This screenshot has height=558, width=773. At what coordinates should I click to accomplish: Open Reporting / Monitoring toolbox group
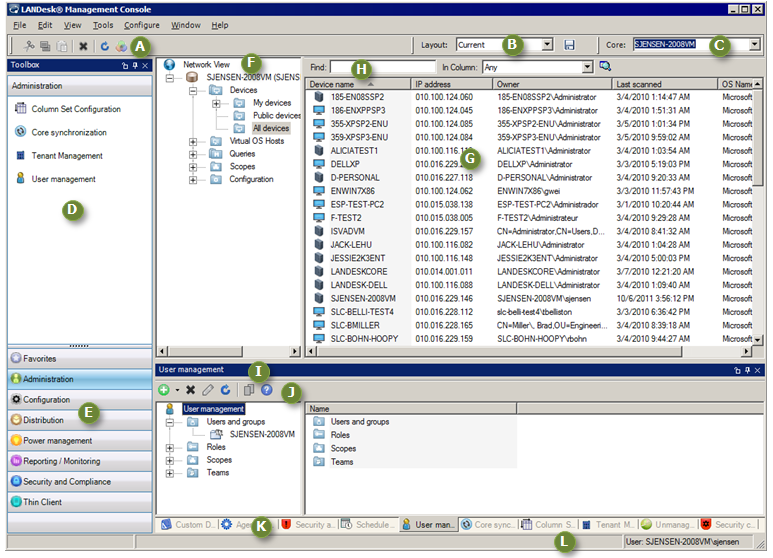(x=80, y=461)
